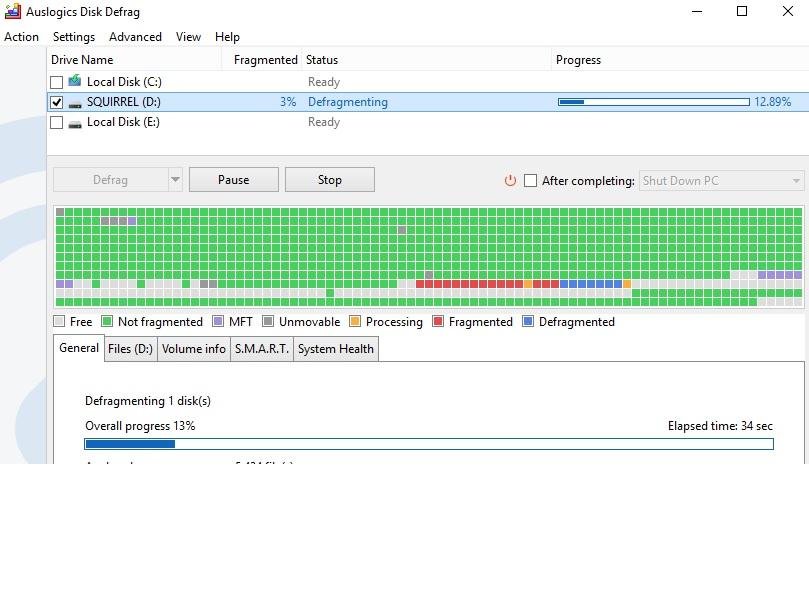Switch to the Volume info tab
Viewport: 809px width, 614px height.
(193, 349)
